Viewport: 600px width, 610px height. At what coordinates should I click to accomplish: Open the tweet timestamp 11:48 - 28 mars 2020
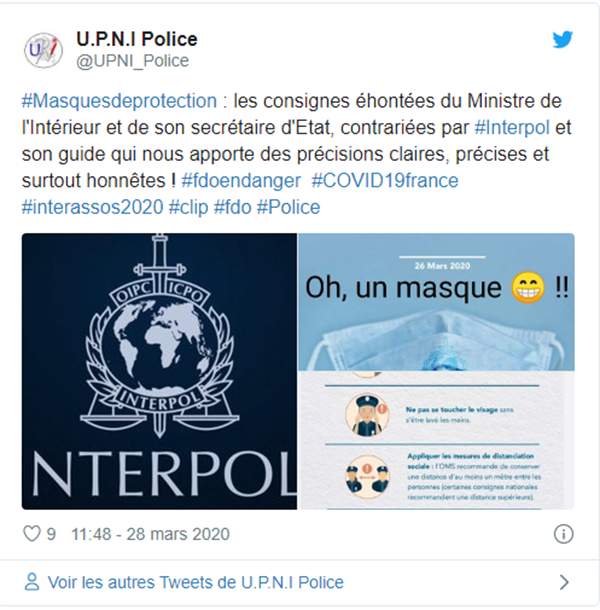(x=151, y=534)
